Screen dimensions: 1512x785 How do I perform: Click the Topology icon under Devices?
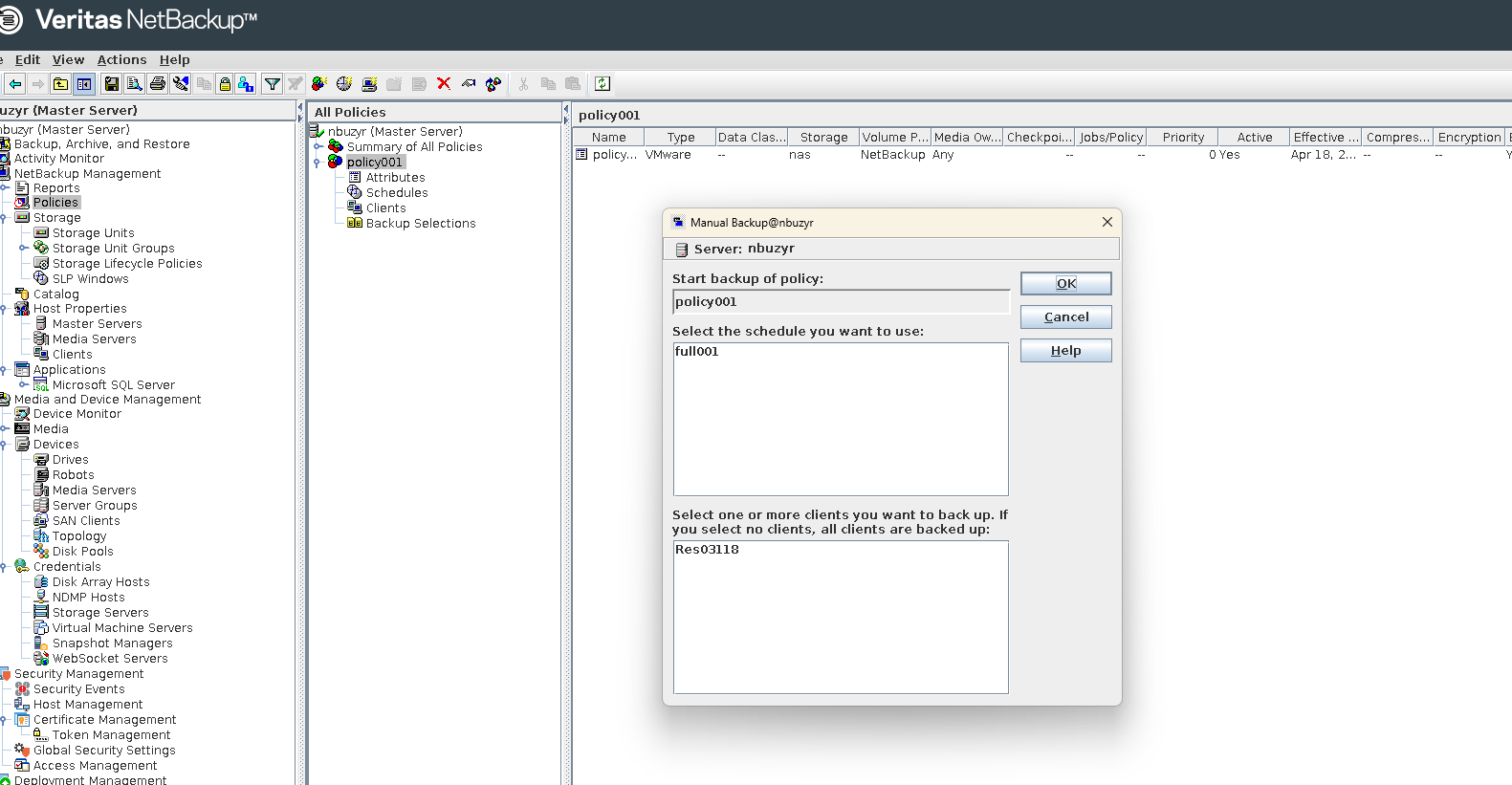41,535
